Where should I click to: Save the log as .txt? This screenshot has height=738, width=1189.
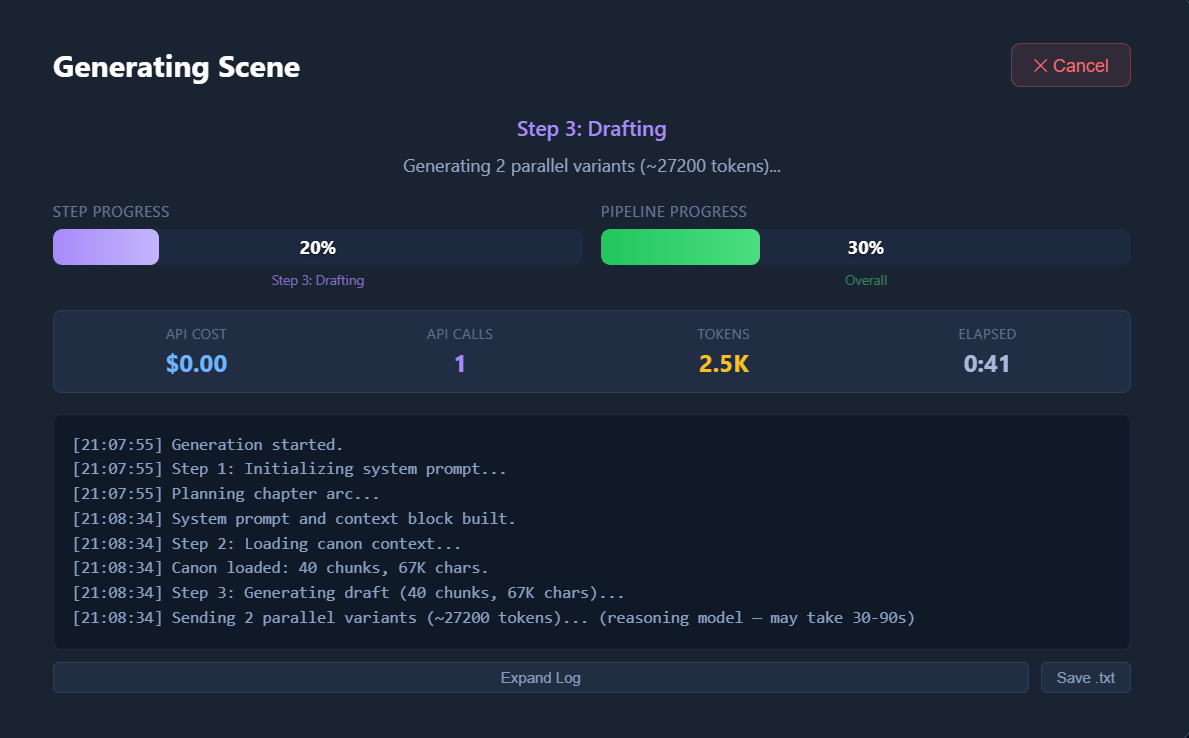[x=1085, y=677]
